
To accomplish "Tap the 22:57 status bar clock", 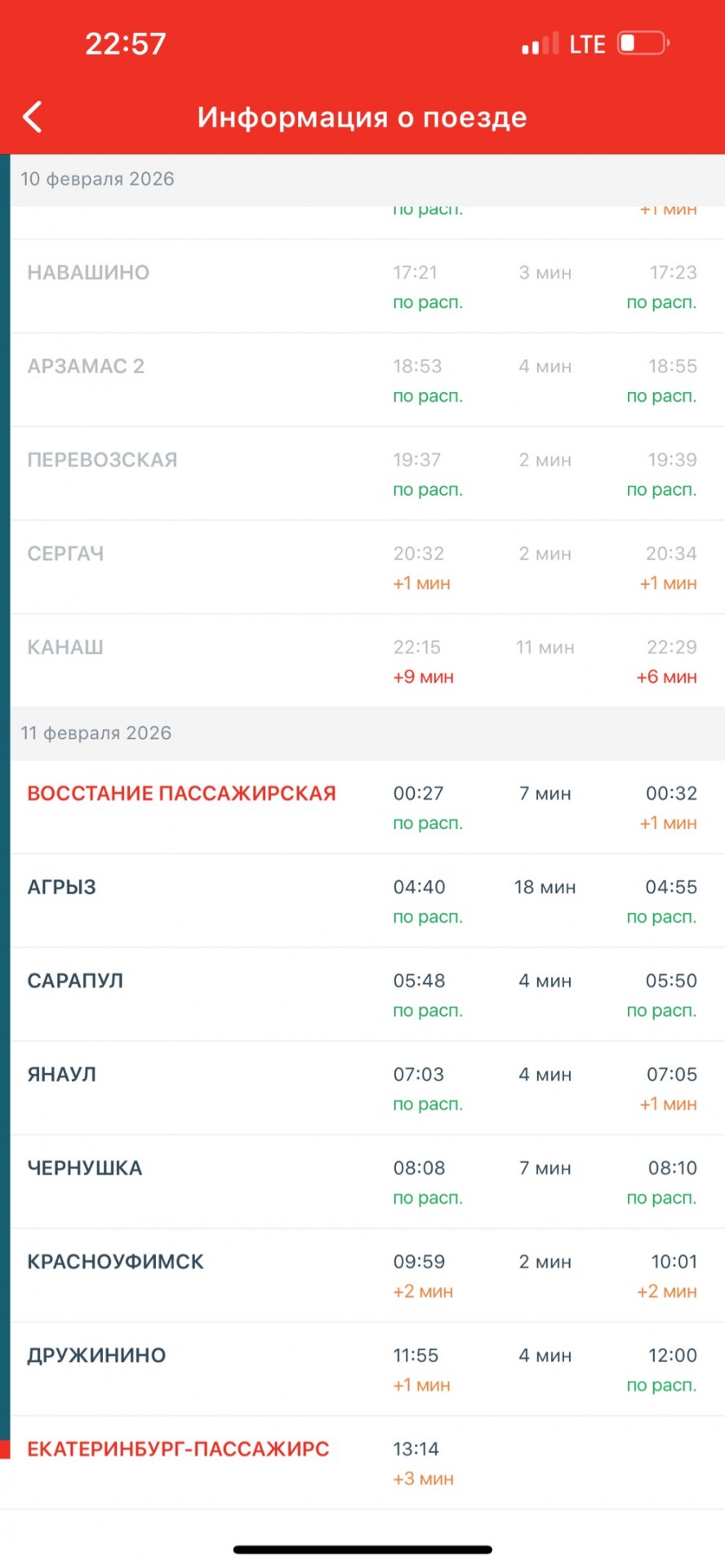I will [x=126, y=43].
